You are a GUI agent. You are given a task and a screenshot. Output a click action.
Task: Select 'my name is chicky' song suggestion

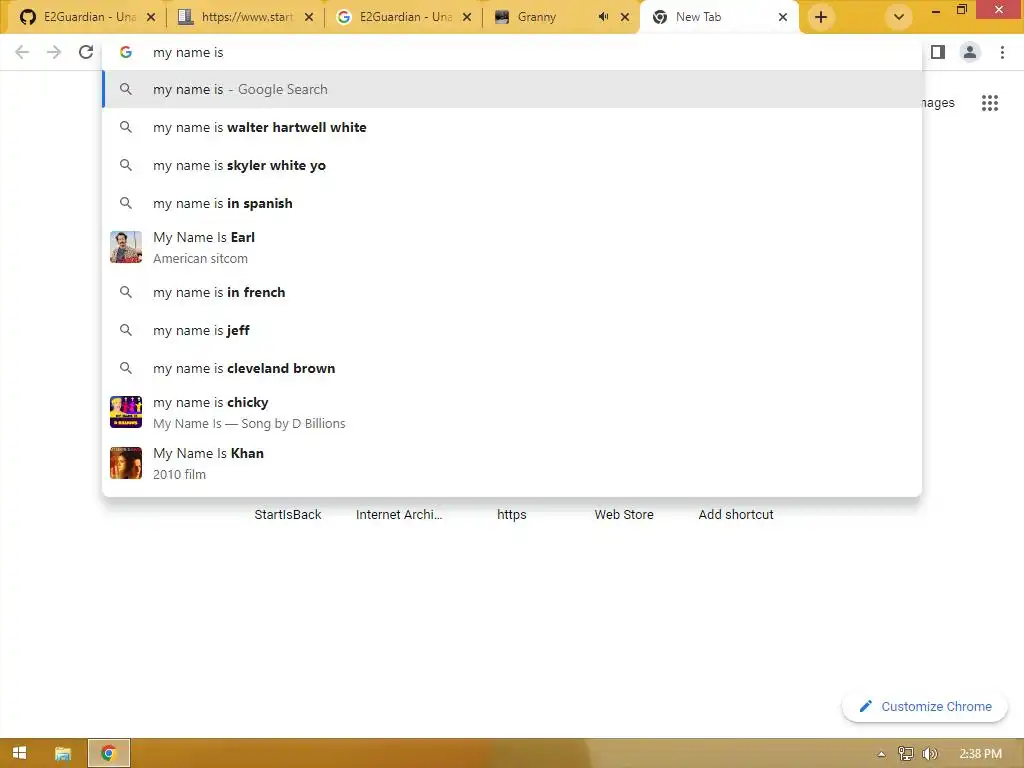[x=512, y=412]
